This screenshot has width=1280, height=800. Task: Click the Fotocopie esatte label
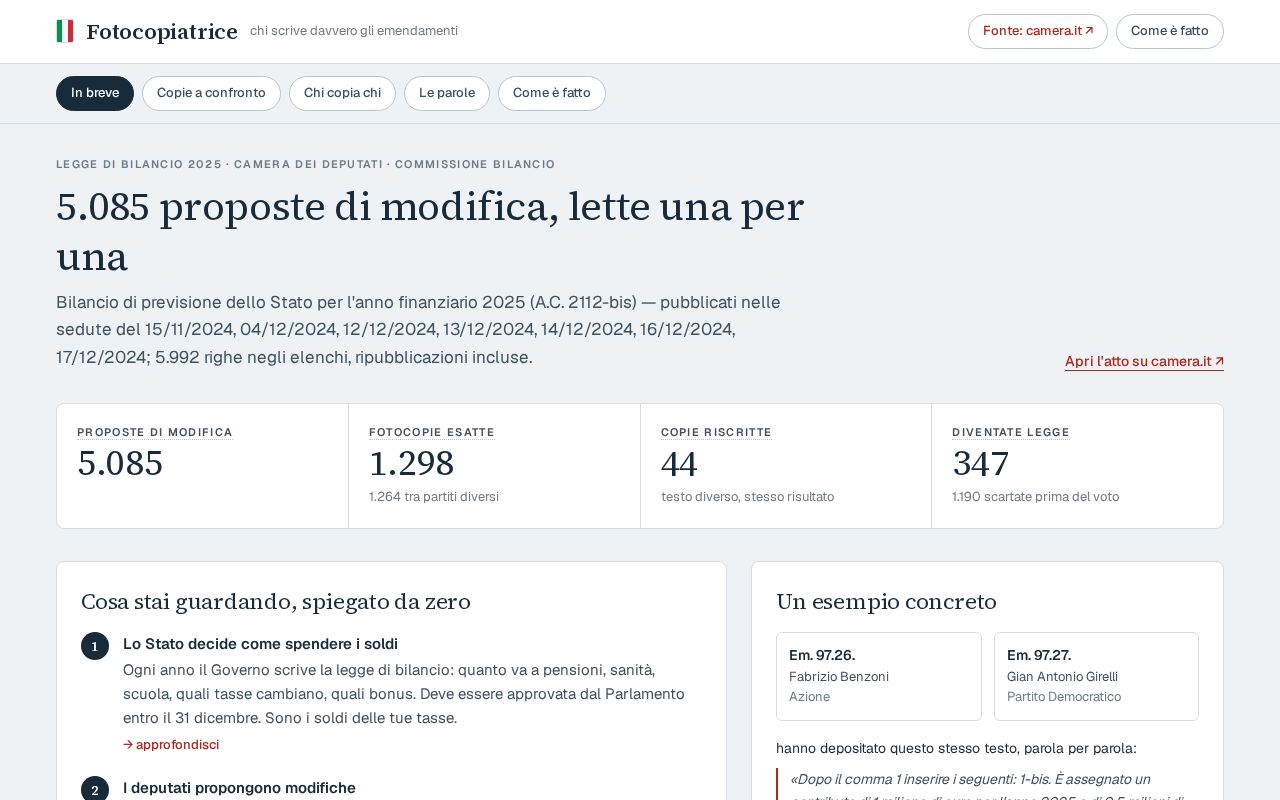(432, 432)
